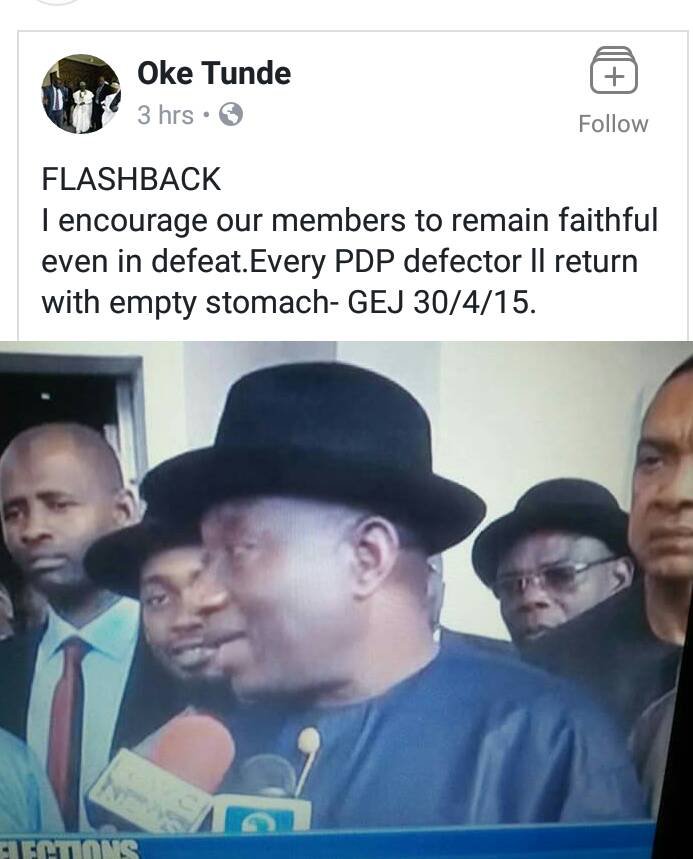Open Oke Tunde's profile picture
This screenshot has height=859, width=693.
[x=81, y=94]
